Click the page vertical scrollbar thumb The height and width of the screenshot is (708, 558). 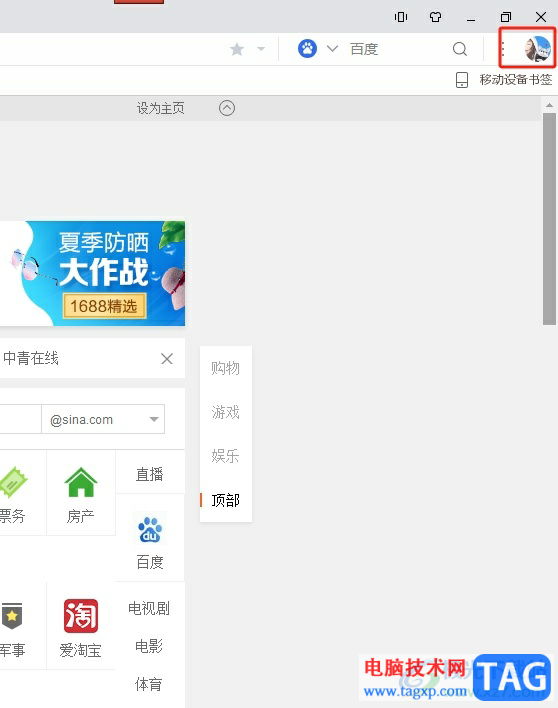(549, 219)
